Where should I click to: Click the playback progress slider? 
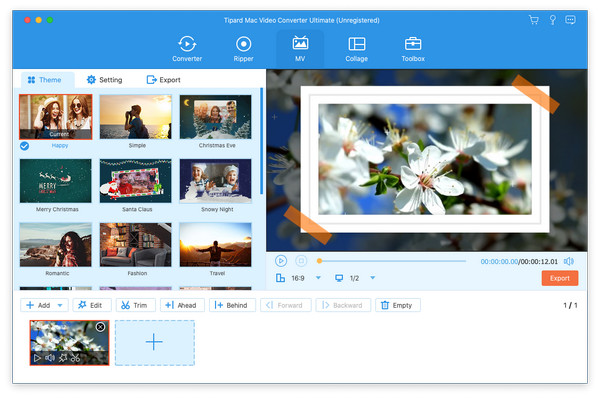pos(392,261)
